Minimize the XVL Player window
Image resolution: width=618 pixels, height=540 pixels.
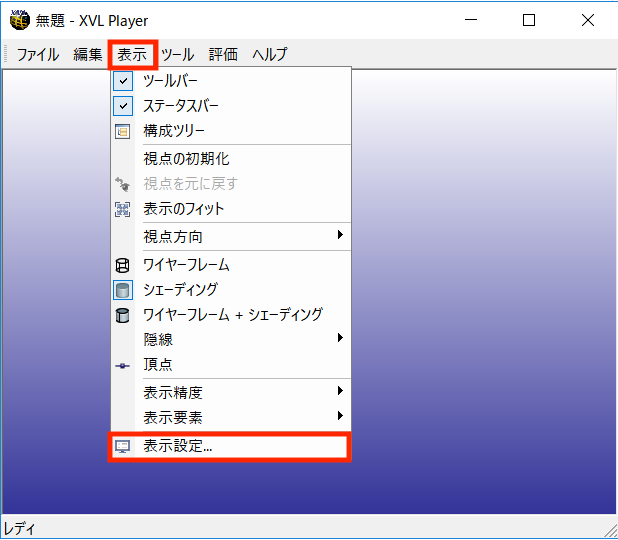click(x=471, y=20)
